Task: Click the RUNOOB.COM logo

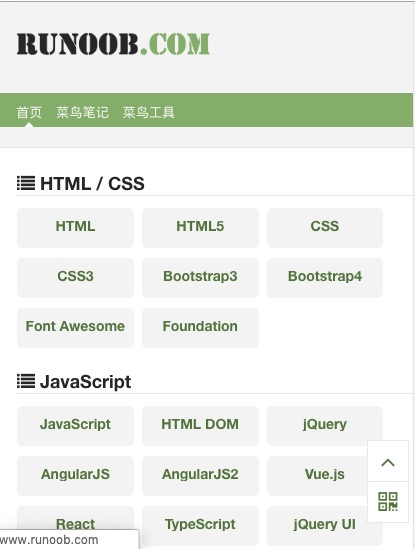Action: (113, 44)
